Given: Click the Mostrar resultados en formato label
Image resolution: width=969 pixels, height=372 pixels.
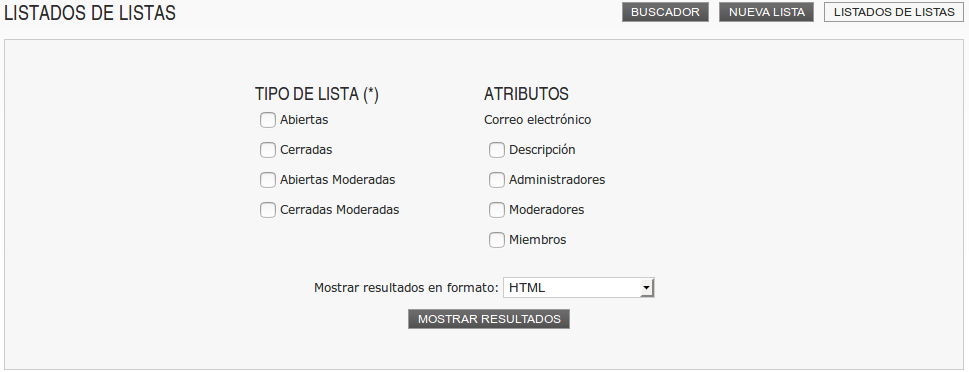Looking at the screenshot, I should pos(406,287).
